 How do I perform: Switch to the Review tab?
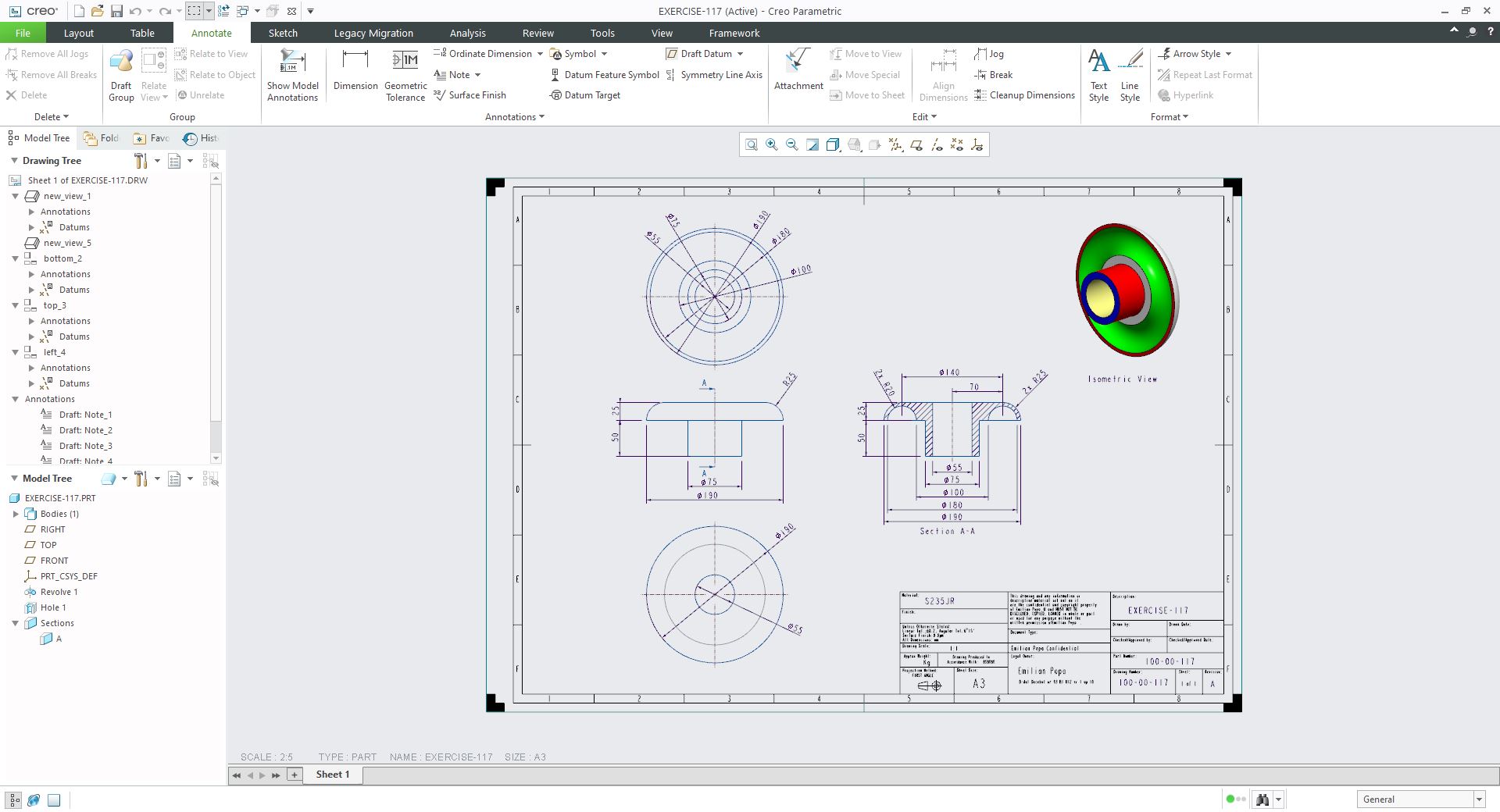coord(537,33)
